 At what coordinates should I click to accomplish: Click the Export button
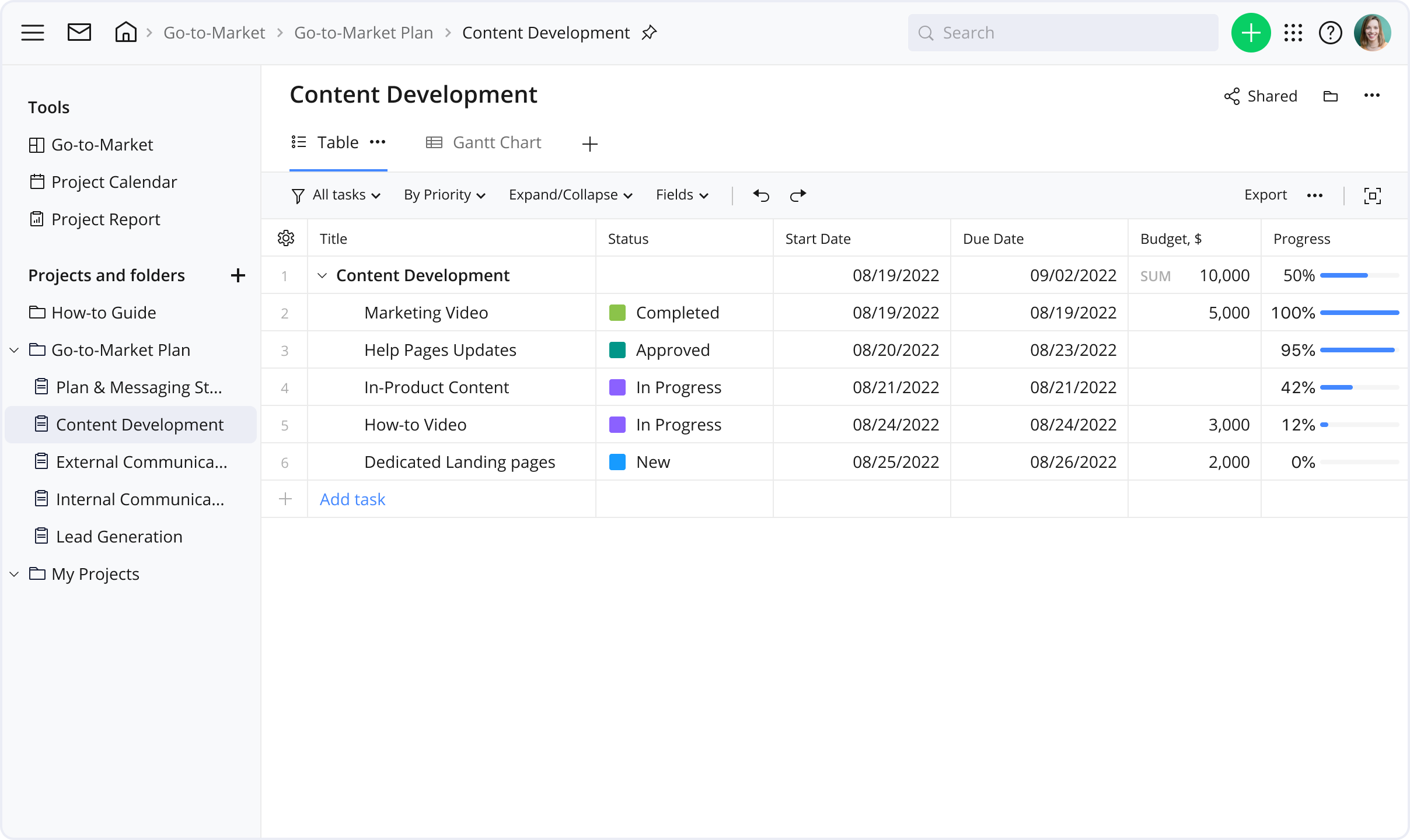coord(1265,195)
